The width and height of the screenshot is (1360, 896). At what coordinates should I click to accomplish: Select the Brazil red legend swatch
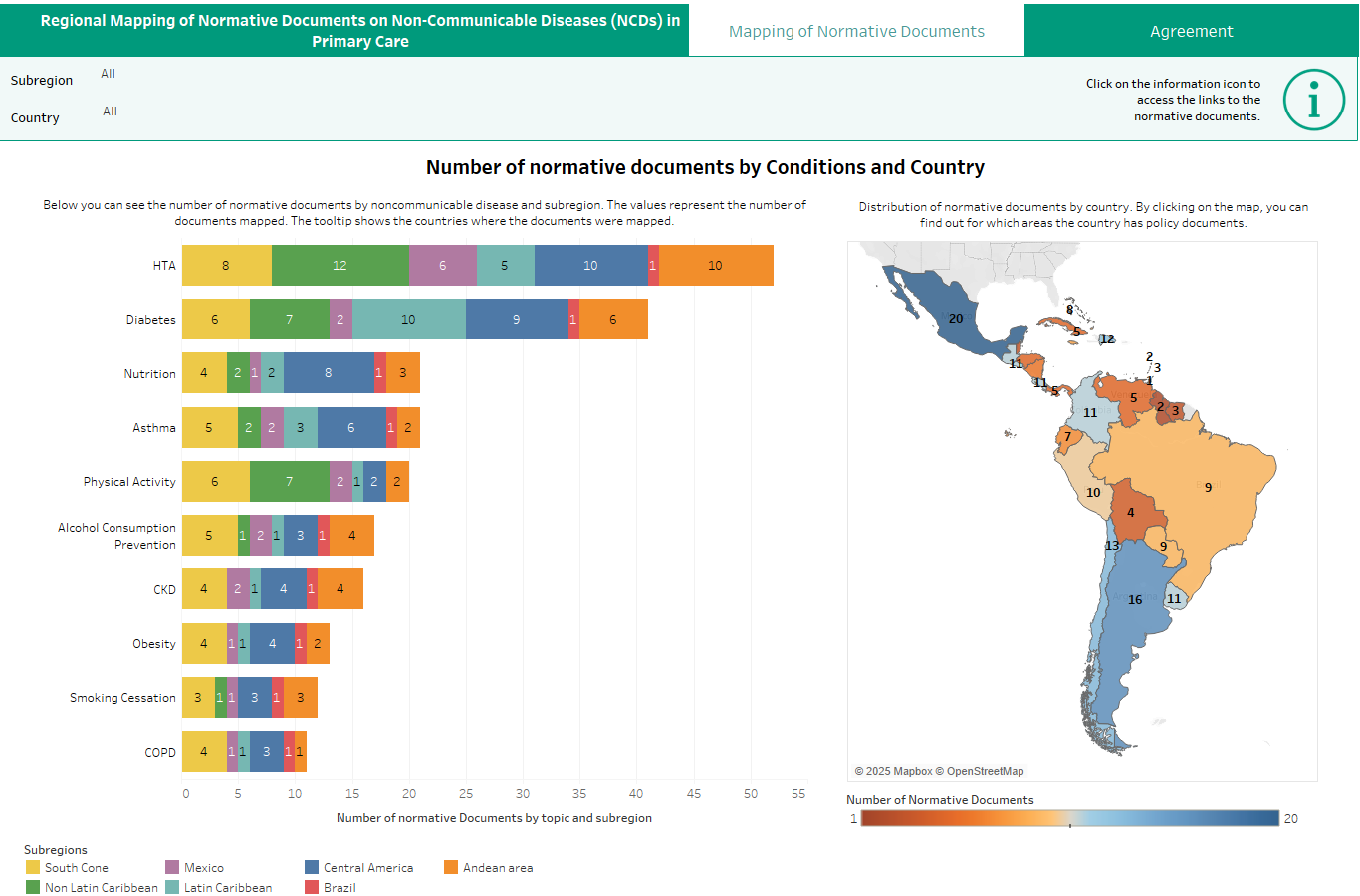coord(312,887)
